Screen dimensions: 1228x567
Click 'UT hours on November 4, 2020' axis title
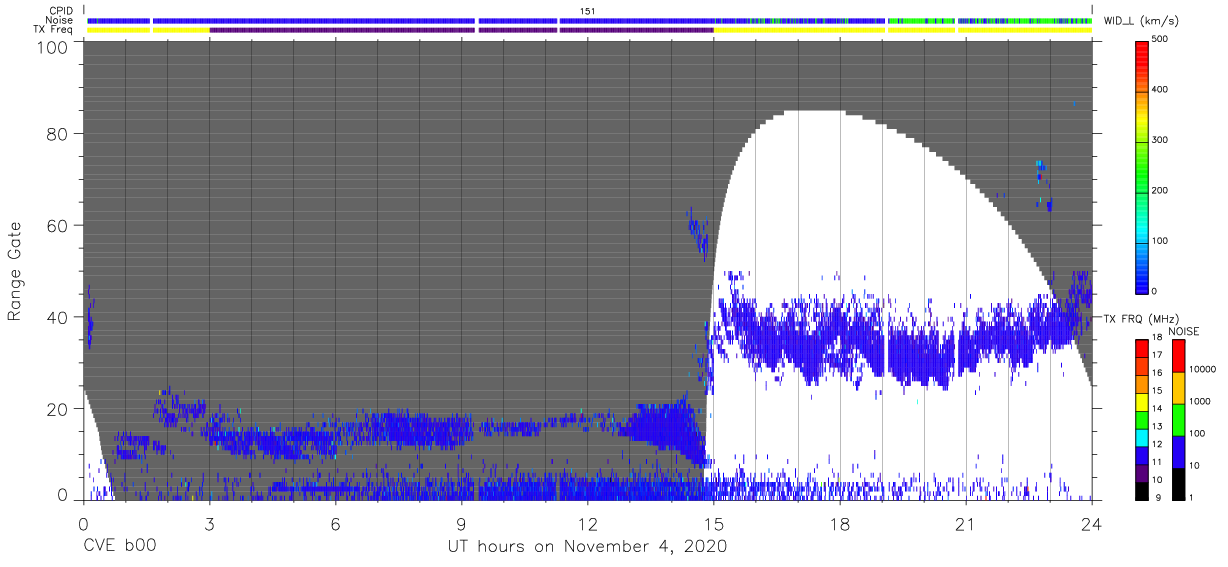pos(587,547)
